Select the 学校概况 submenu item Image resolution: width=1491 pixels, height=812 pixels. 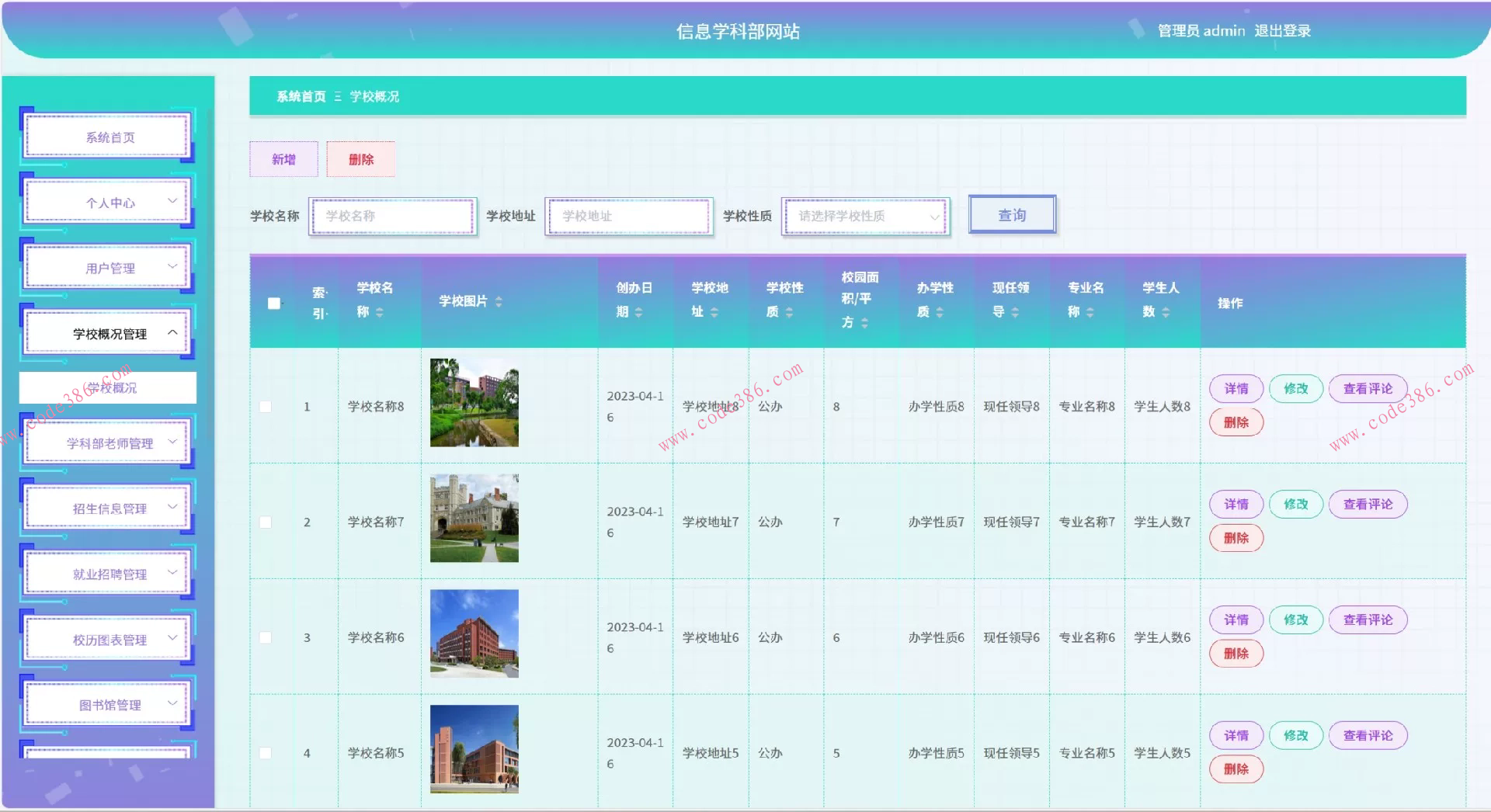[x=109, y=387]
